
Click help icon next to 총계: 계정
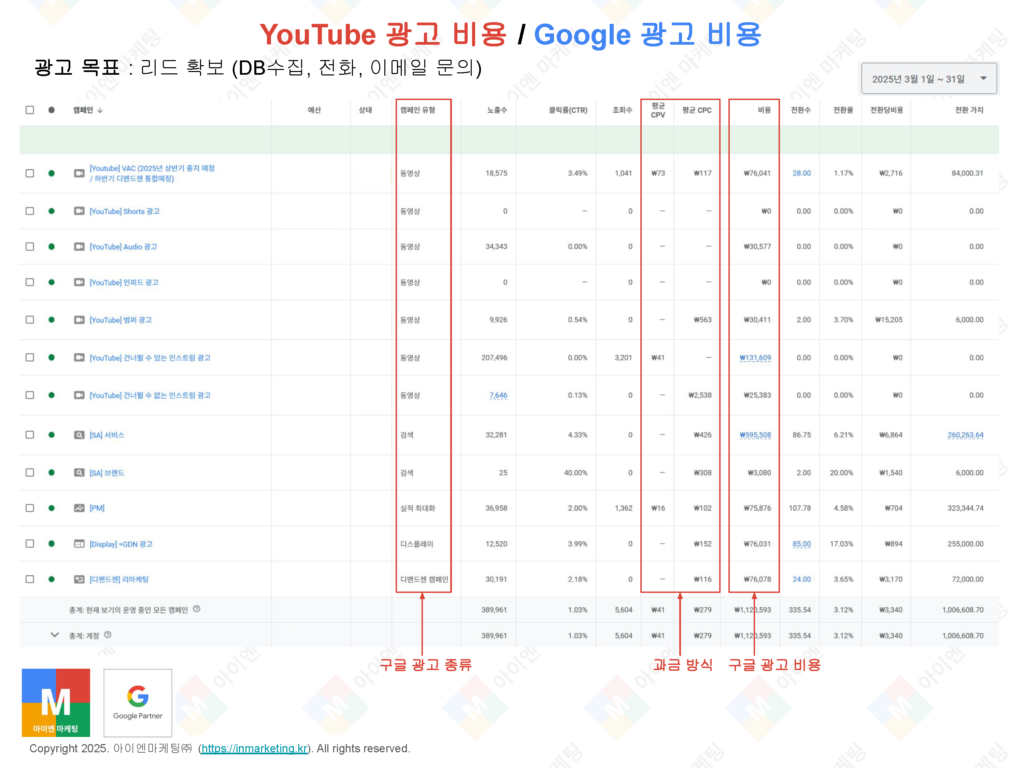tap(108, 635)
